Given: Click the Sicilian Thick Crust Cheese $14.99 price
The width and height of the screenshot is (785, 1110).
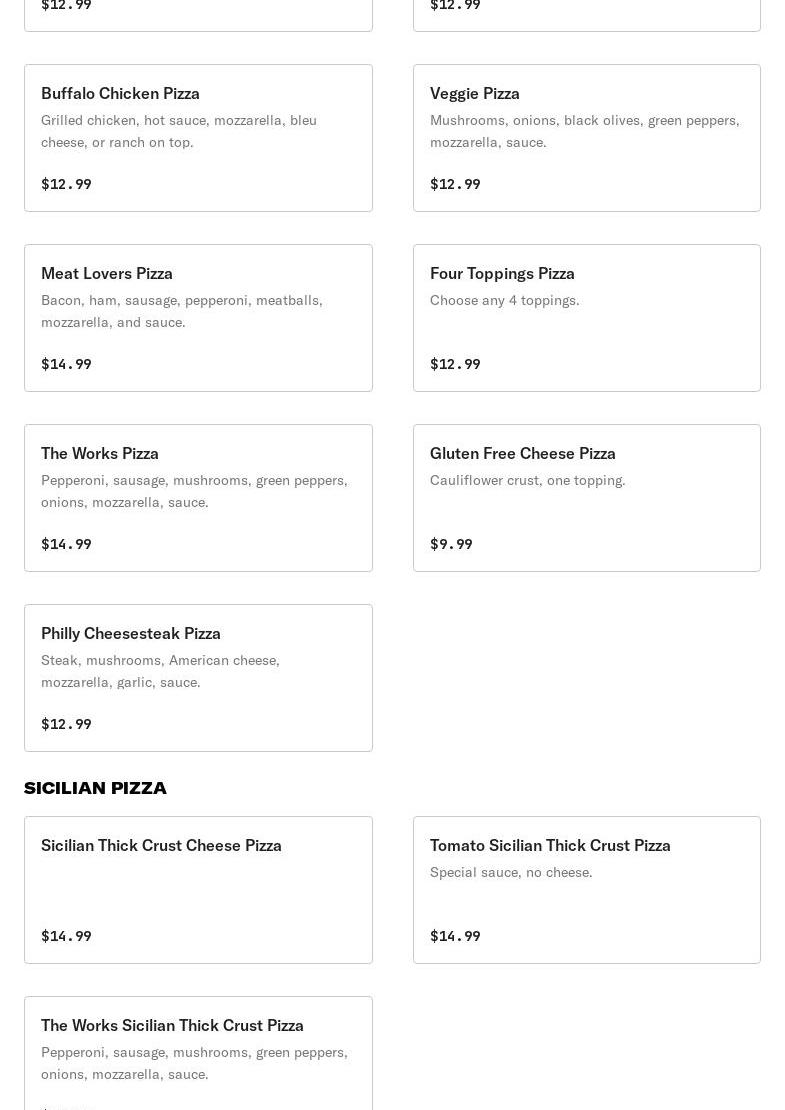Looking at the screenshot, I should tap(67, 936).
